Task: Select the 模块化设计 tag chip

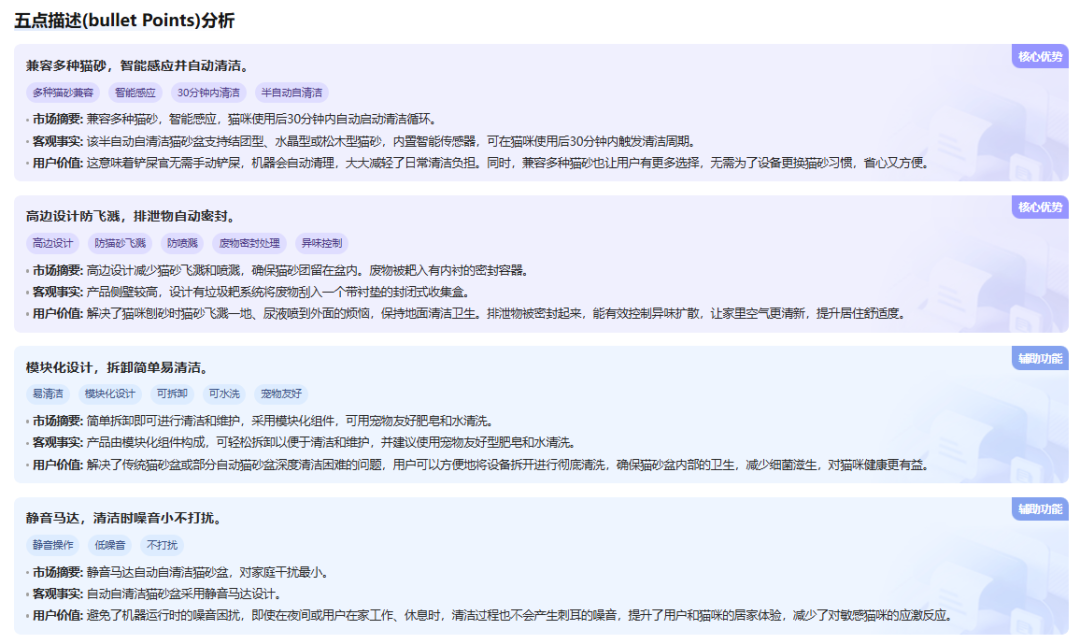Action: point(110,394)
